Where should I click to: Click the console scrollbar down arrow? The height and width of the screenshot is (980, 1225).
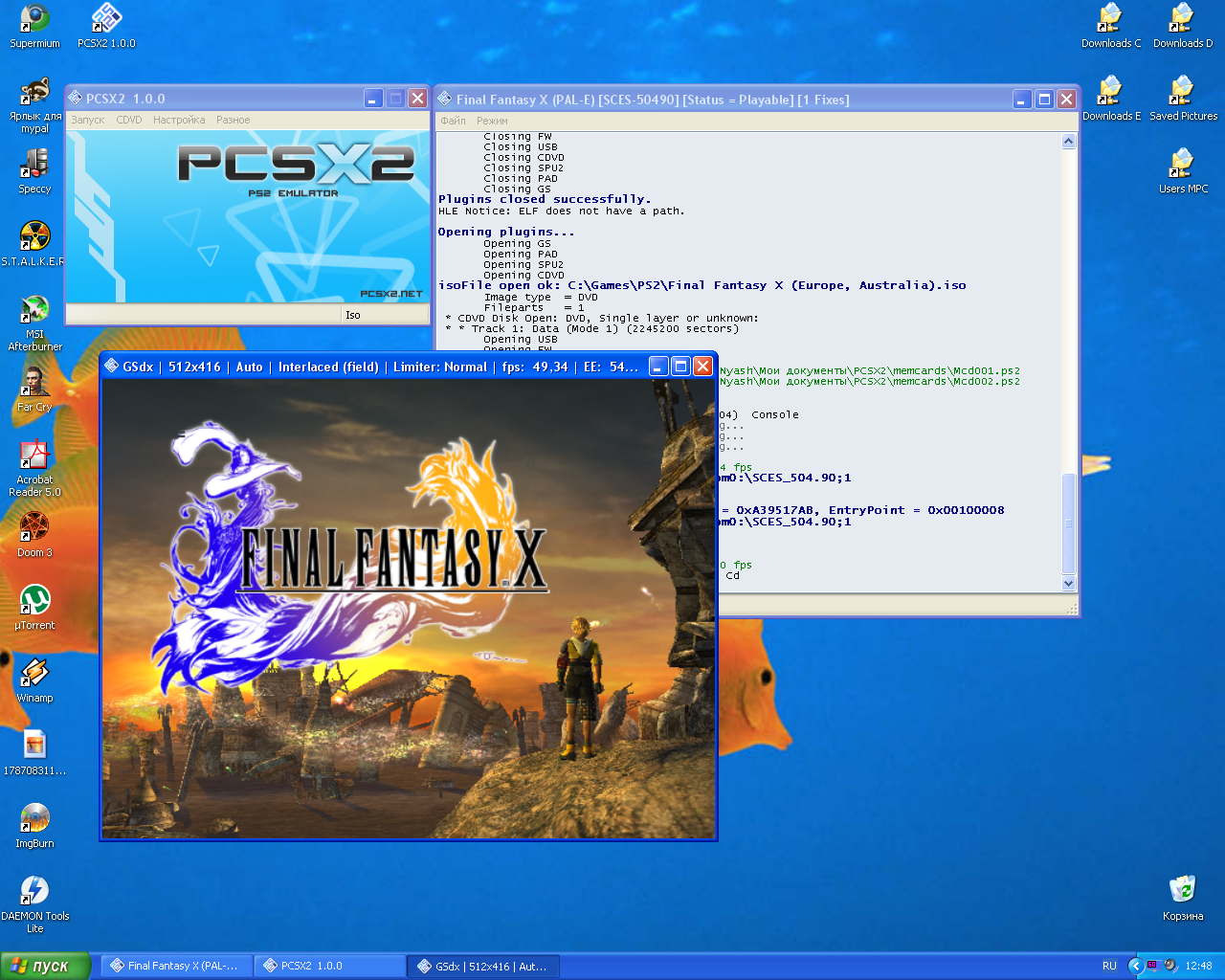1069,583
